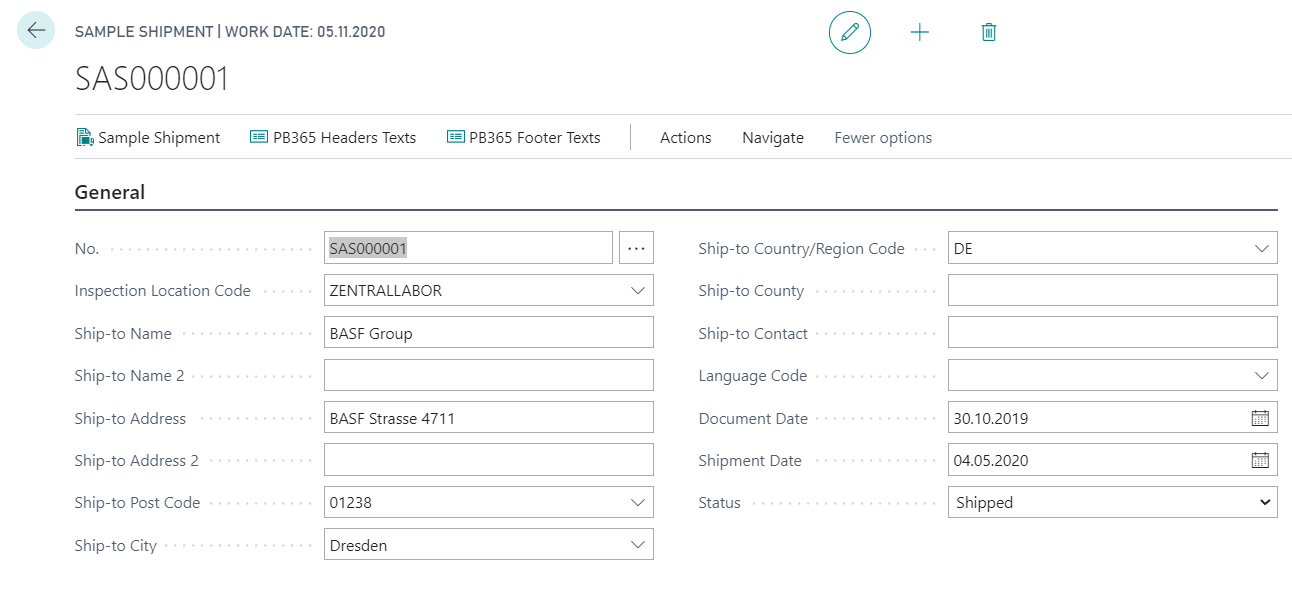Click the Ship-to Address 2 field
This screenshot has width=1292, height=591.
click(x=489, y=460)
